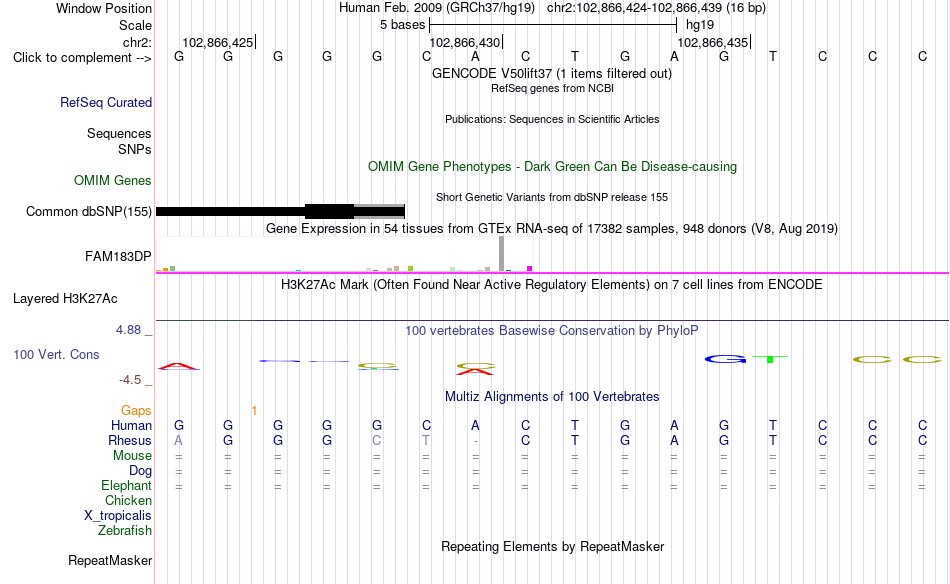Click the X_tropicalis species label
Image resolution: width=950 pixels, height=584 pixels.
point(118,516)
